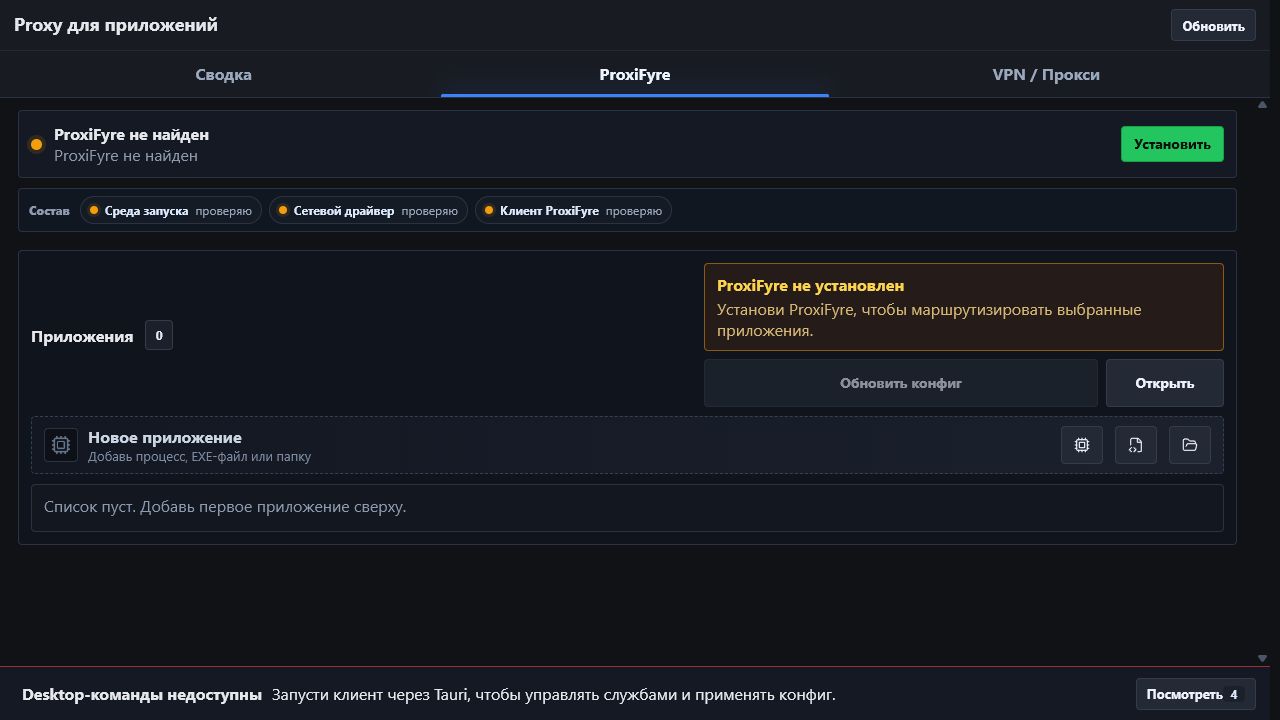Click the Открыть button
This screenshot has height=720, width=1280.
click(x=1165, y=383)
